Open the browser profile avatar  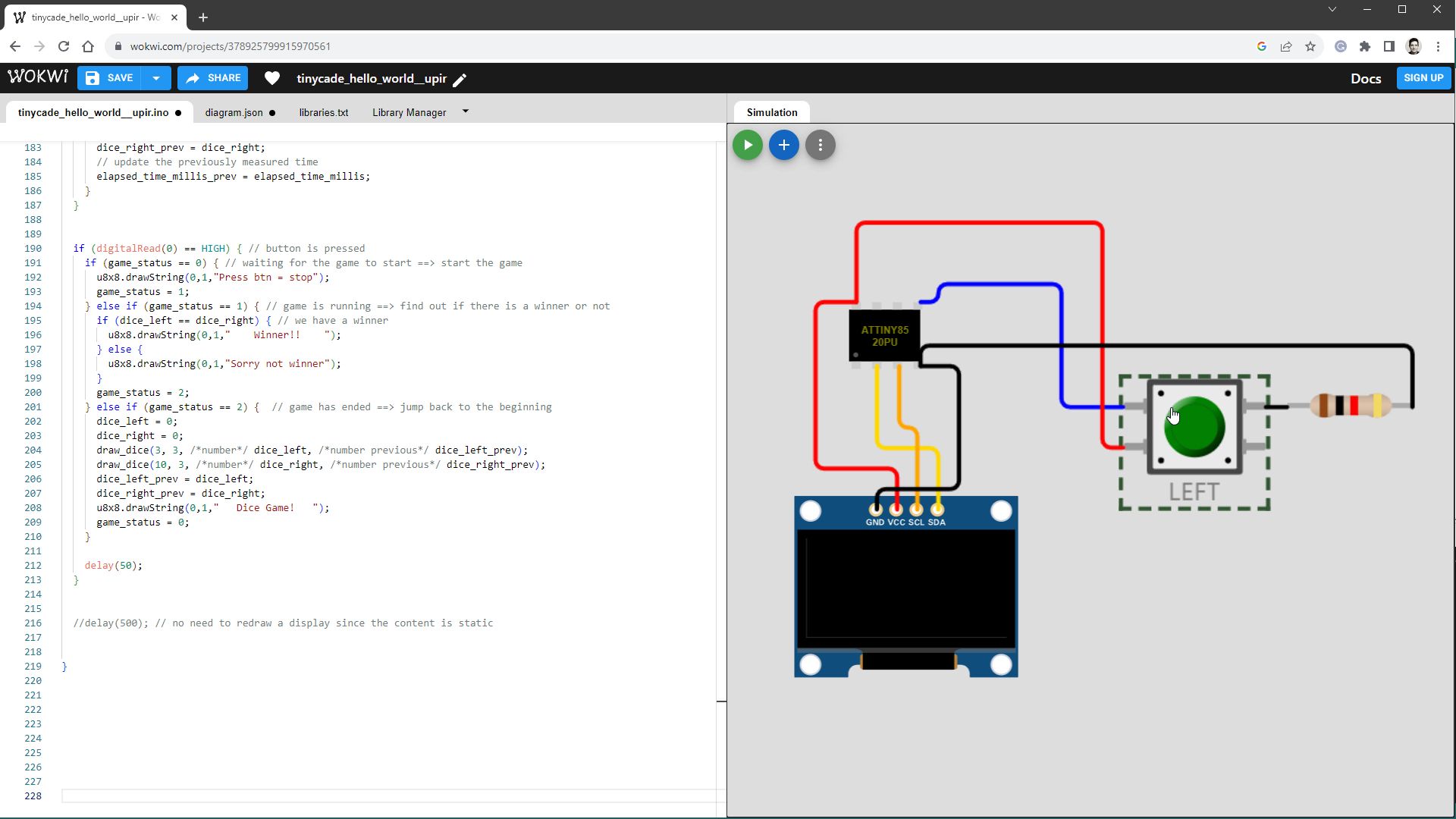1414,46
